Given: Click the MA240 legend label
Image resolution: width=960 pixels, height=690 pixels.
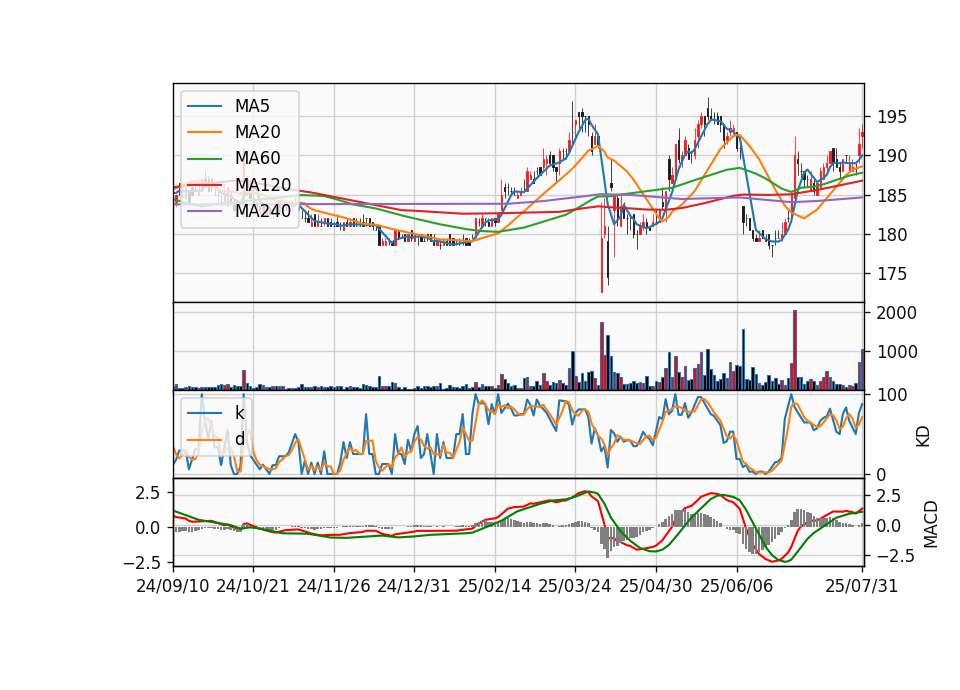Looking at the screenshot, I should tap(263, 211).
